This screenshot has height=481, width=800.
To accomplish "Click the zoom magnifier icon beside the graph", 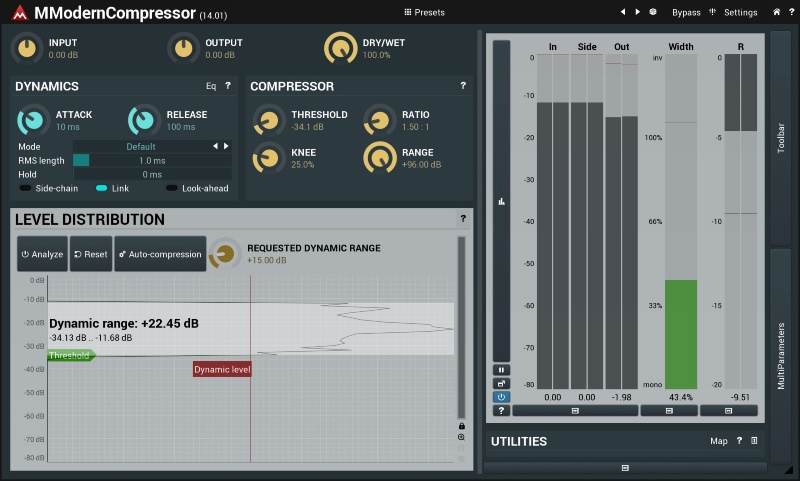I will pos(461,437).
